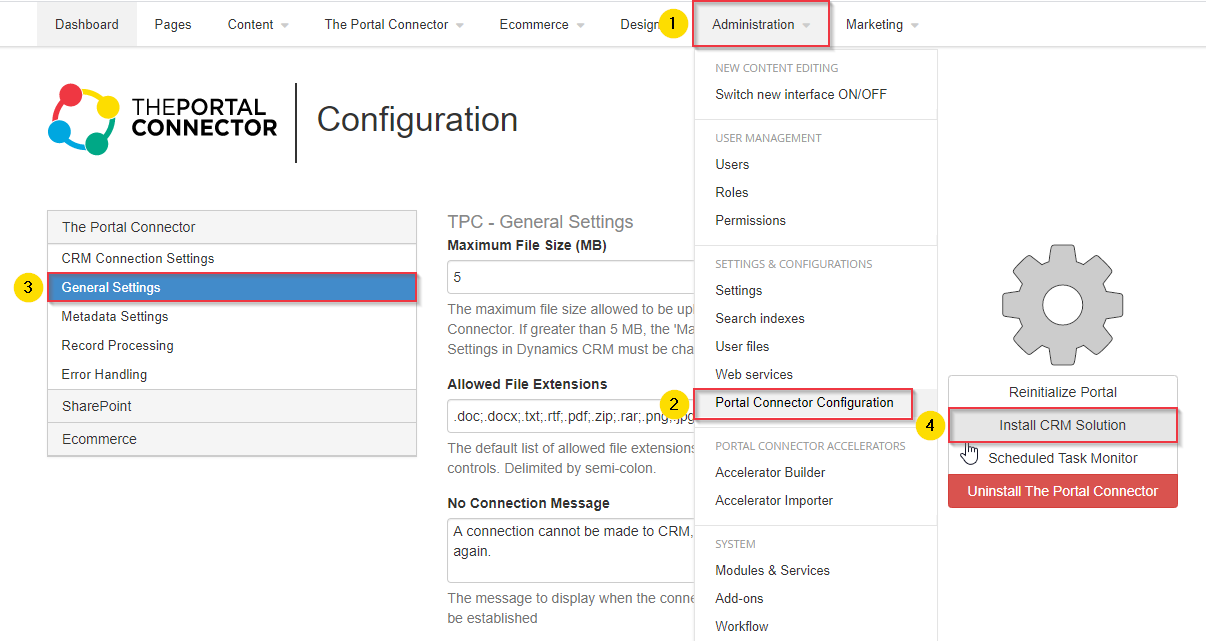Select General Settings in sidebar
Image resolution: width=1206 pixels, height=641 pixels.
pos(232,287)
